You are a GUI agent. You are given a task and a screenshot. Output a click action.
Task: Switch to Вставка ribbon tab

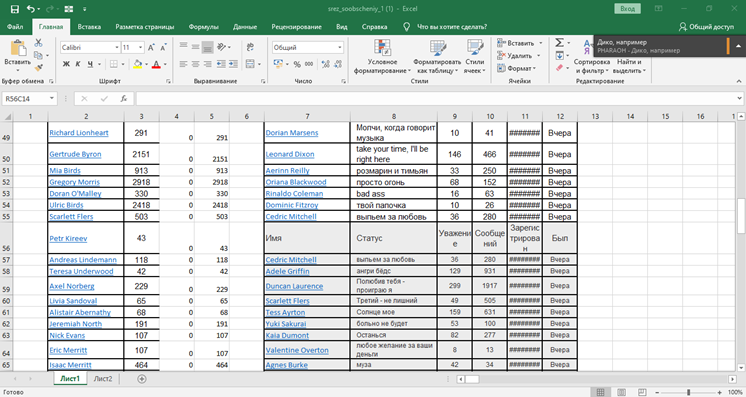point(89,27)
